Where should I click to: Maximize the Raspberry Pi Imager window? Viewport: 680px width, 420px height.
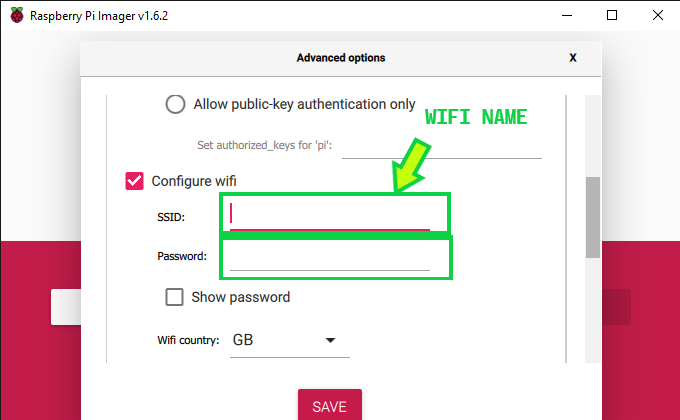(611, 15)
